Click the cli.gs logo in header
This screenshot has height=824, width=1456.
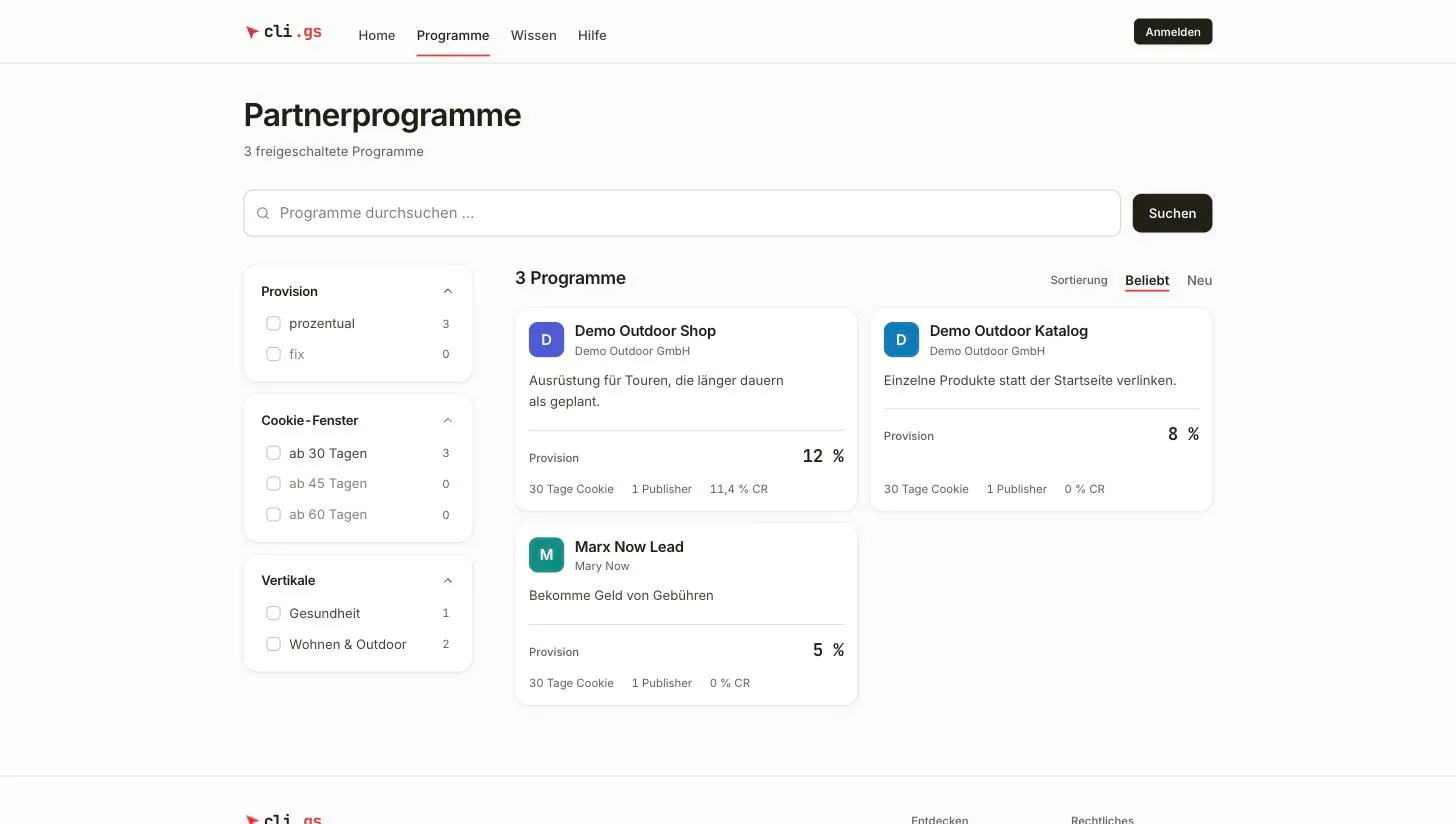tap(284, 32)
